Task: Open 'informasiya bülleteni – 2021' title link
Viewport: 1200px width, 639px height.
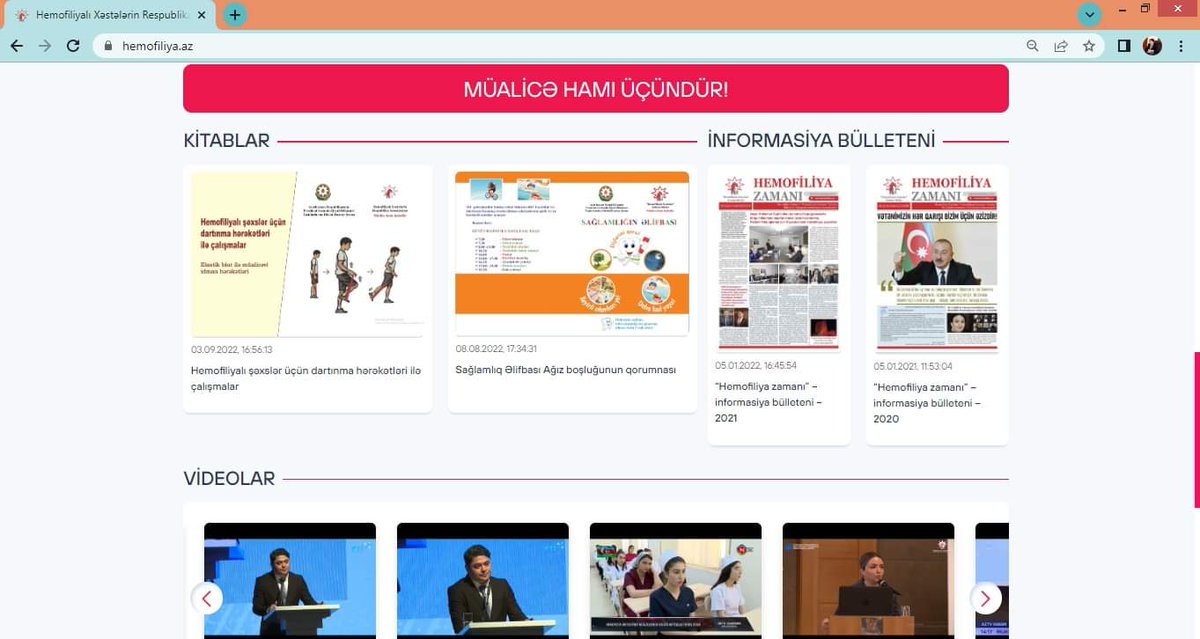Action: 768,402
